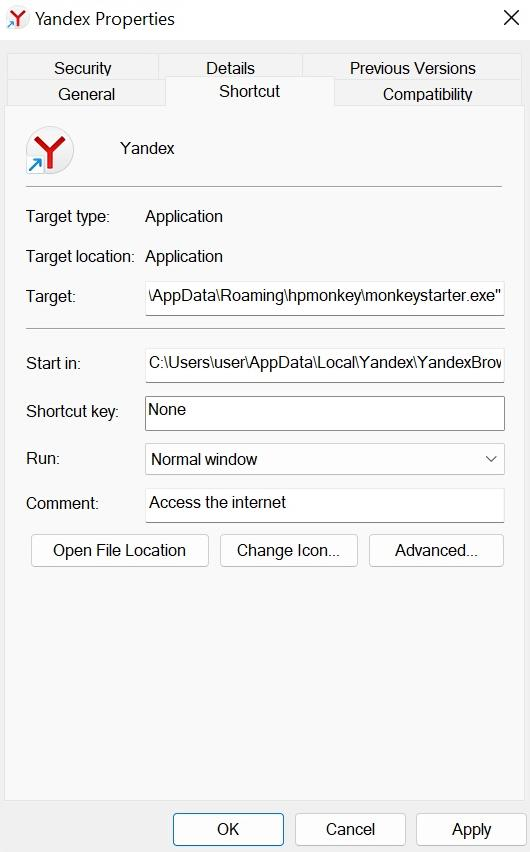Screen dimensions: 530x852
Task: Click the Yandex icon in the title bar
Action: [17, 18]
